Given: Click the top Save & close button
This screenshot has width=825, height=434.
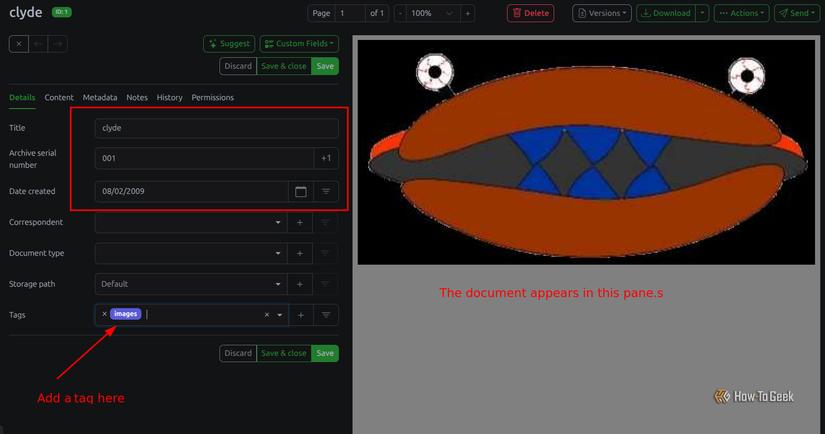Looking at the screenshot, I should pyautogui.click(x=284, y=66).
